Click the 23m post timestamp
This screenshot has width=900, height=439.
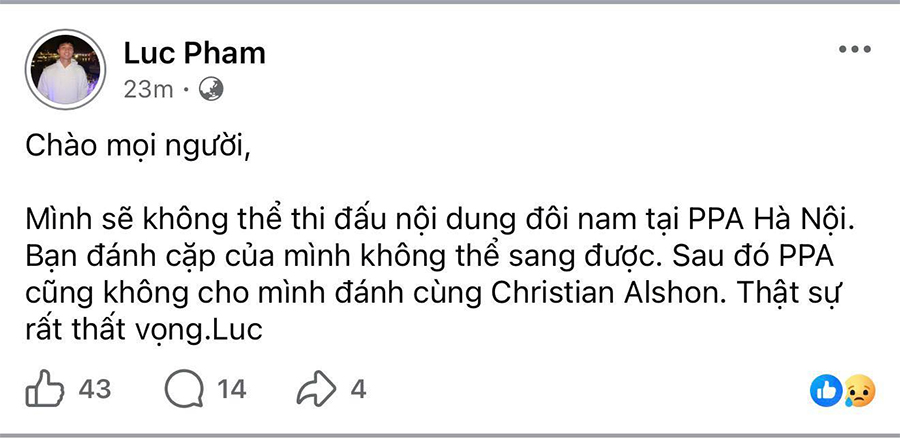[148, 90]
